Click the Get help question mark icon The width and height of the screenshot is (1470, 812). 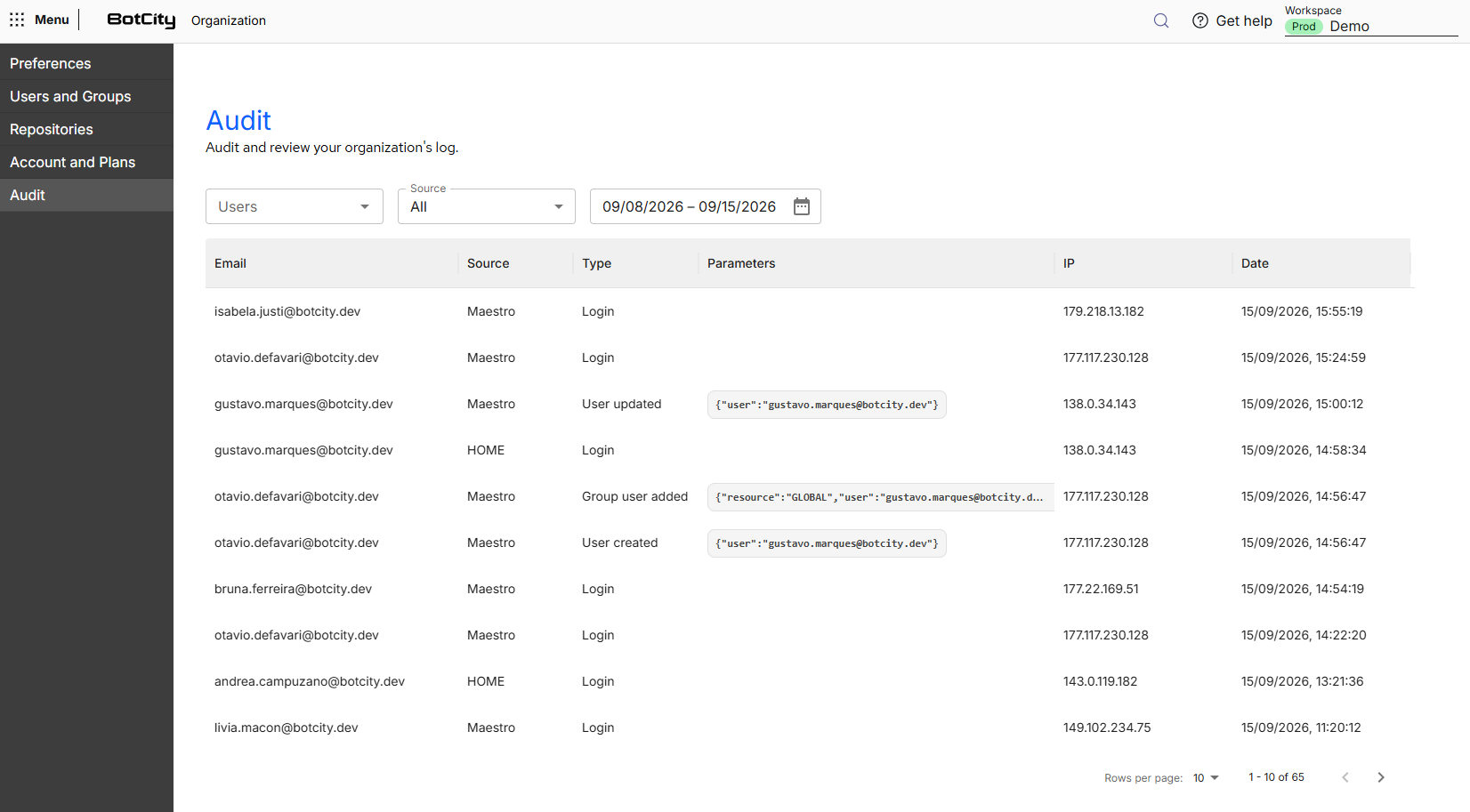point(1200,20)
